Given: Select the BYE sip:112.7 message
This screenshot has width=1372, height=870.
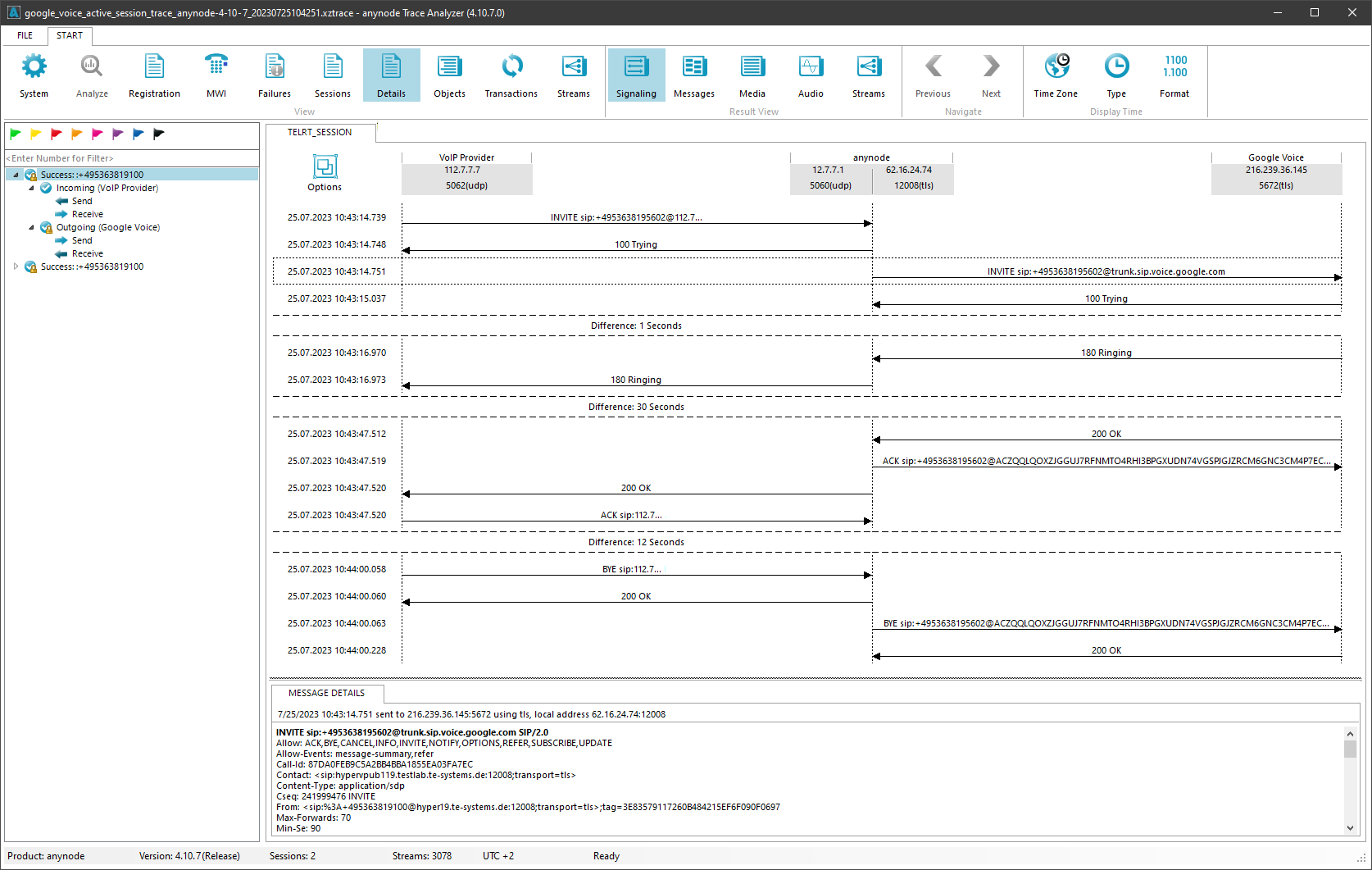Looking at the screenshot, I should (631, 570).
